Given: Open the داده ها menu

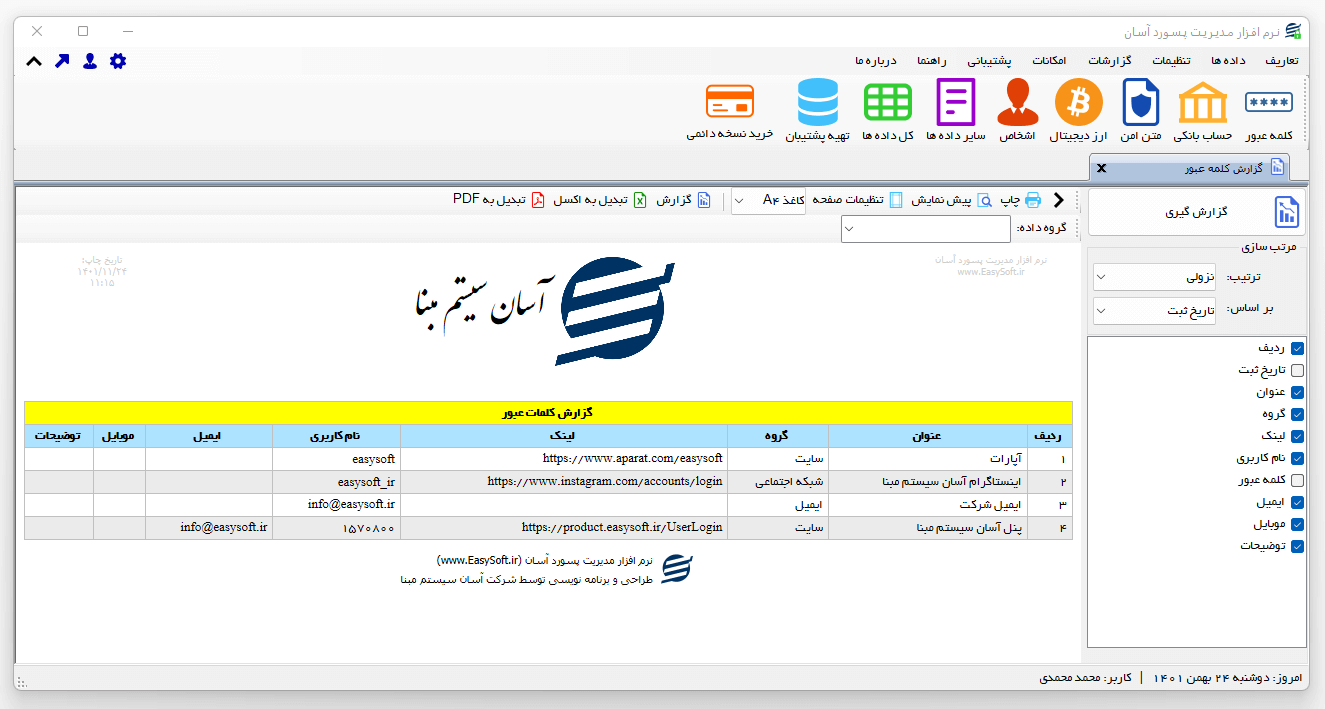Looking at the screenshot, I should click(1228, 60).
